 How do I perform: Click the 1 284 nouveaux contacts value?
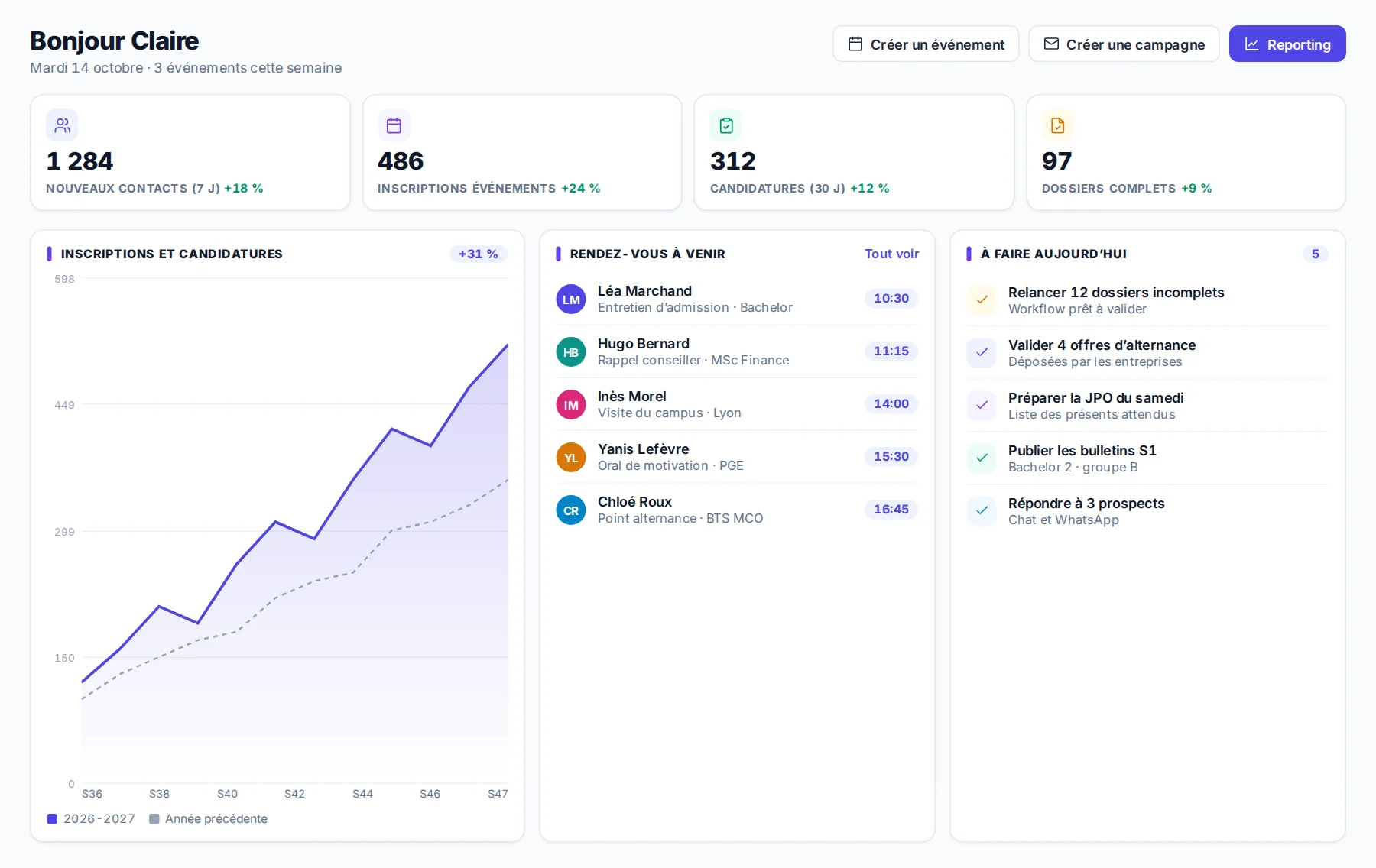80,161
